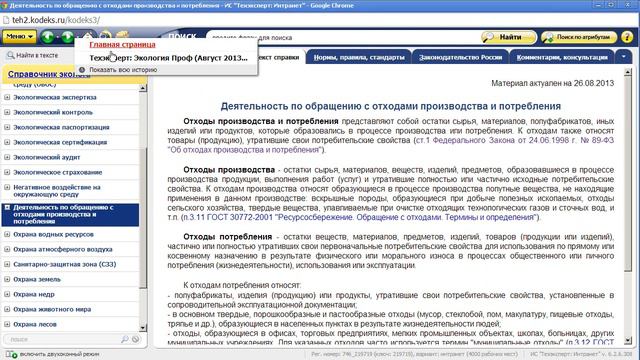Open the question mark help icon
640x360 pixels.
coord(627,37)
